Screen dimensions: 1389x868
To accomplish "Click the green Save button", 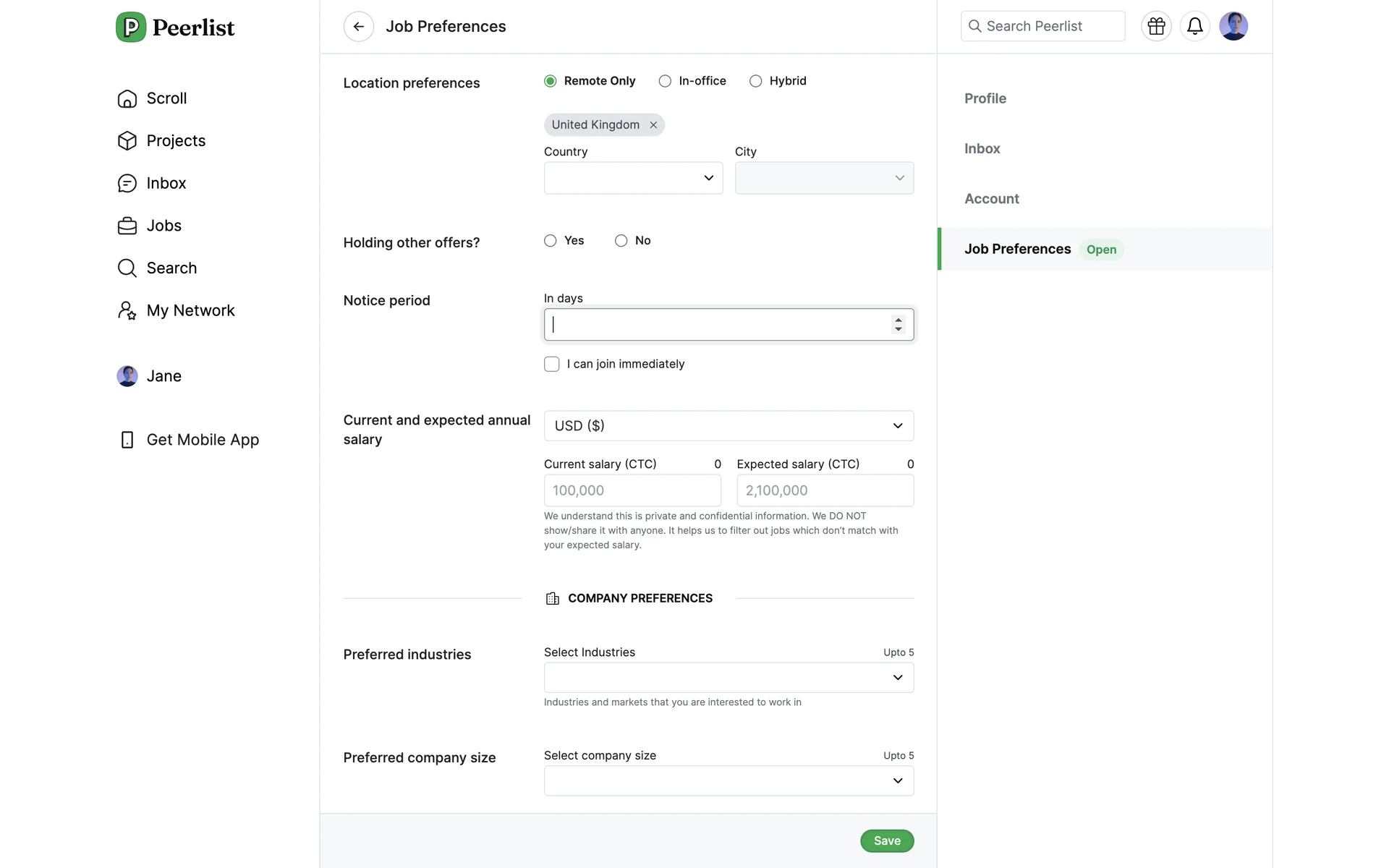I will click(886, 841).
